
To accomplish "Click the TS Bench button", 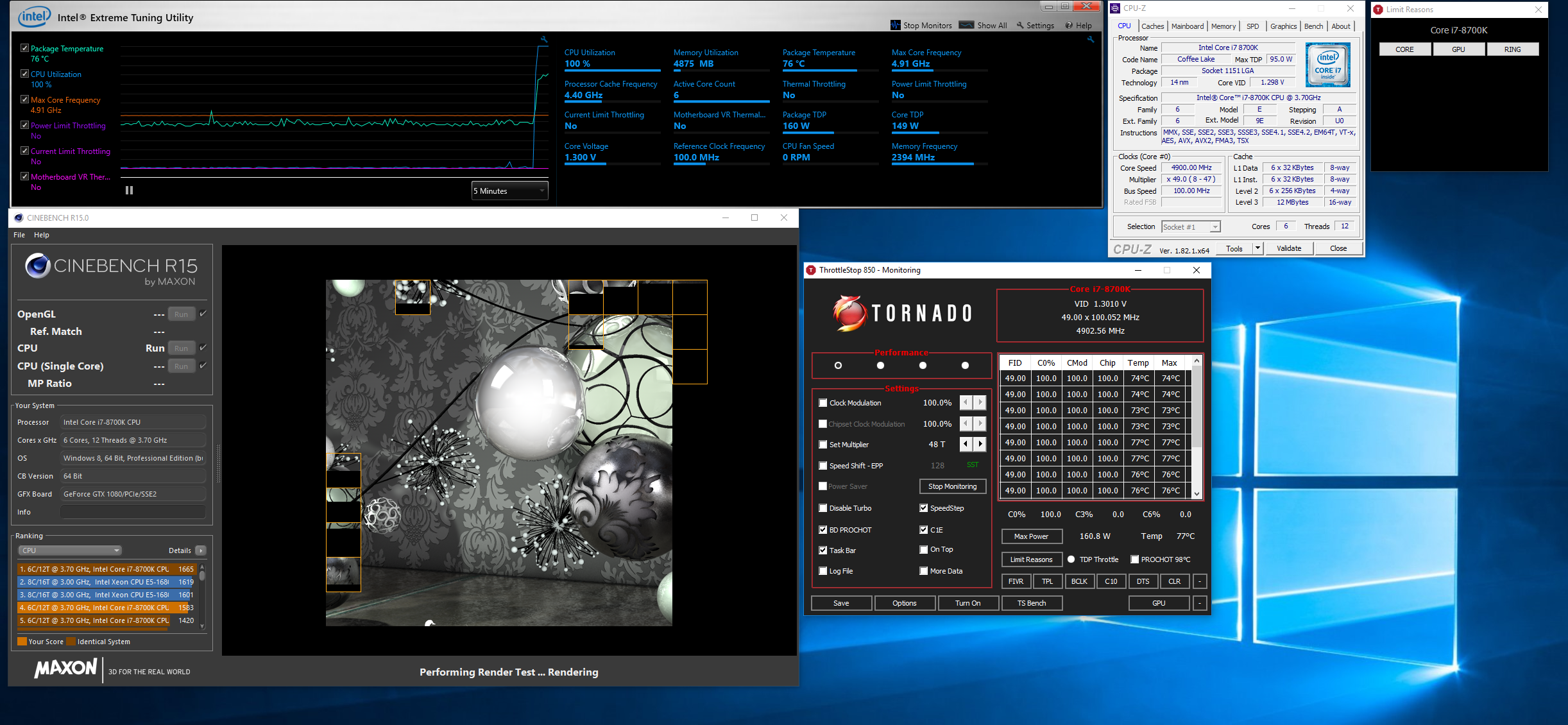I will click(x=1031, y=603).
